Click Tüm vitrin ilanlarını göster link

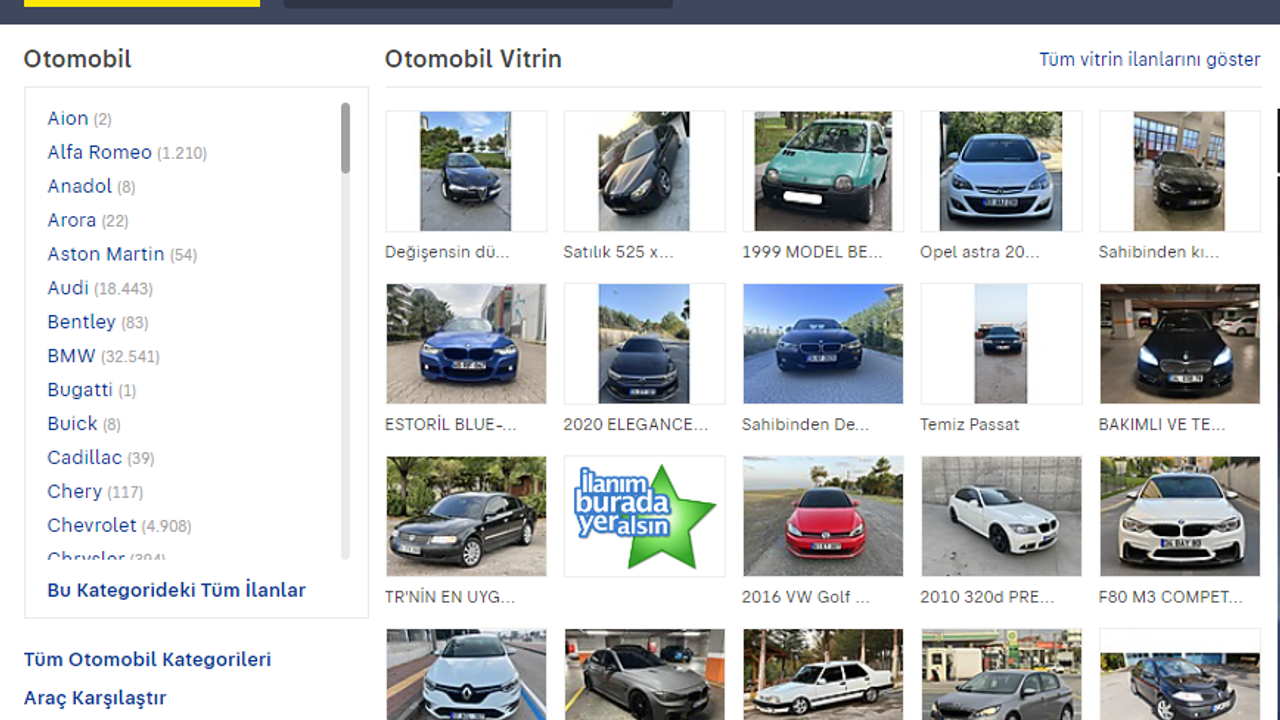pos(1150,59)
